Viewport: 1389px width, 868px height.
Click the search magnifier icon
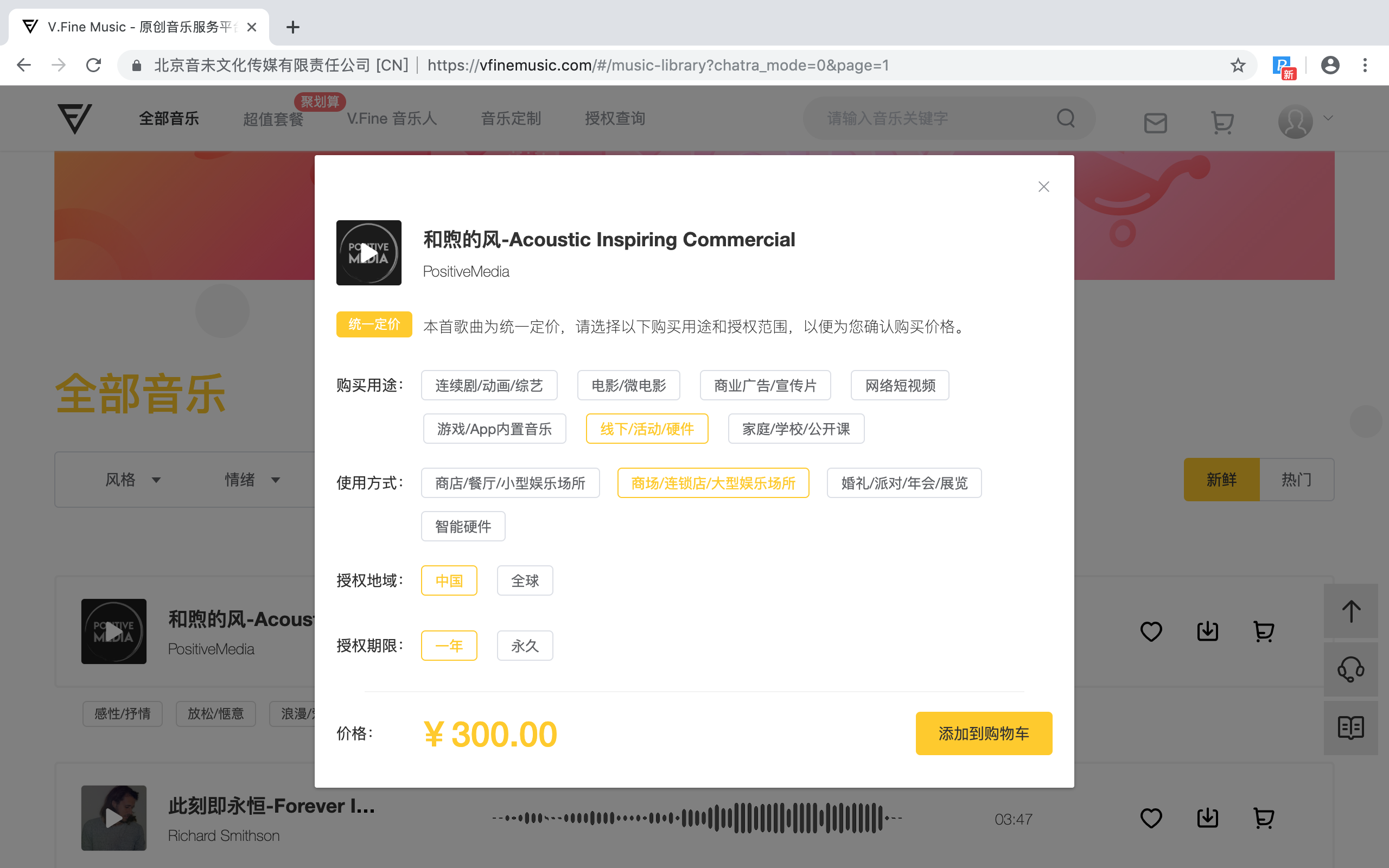pyautogui.click(x=1066, y=118)
